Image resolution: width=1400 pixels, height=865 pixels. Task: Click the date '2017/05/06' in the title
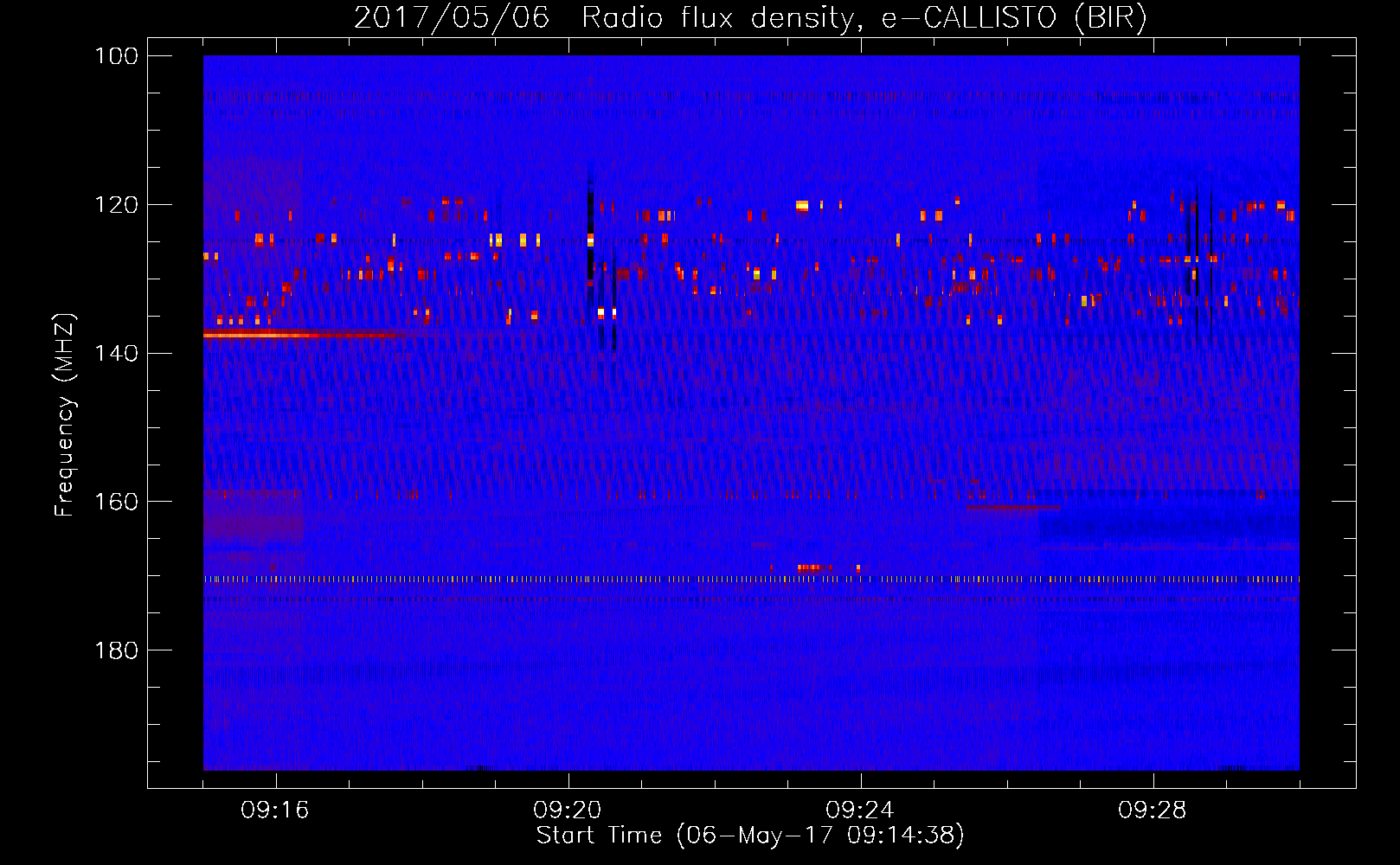coord(451,18)
